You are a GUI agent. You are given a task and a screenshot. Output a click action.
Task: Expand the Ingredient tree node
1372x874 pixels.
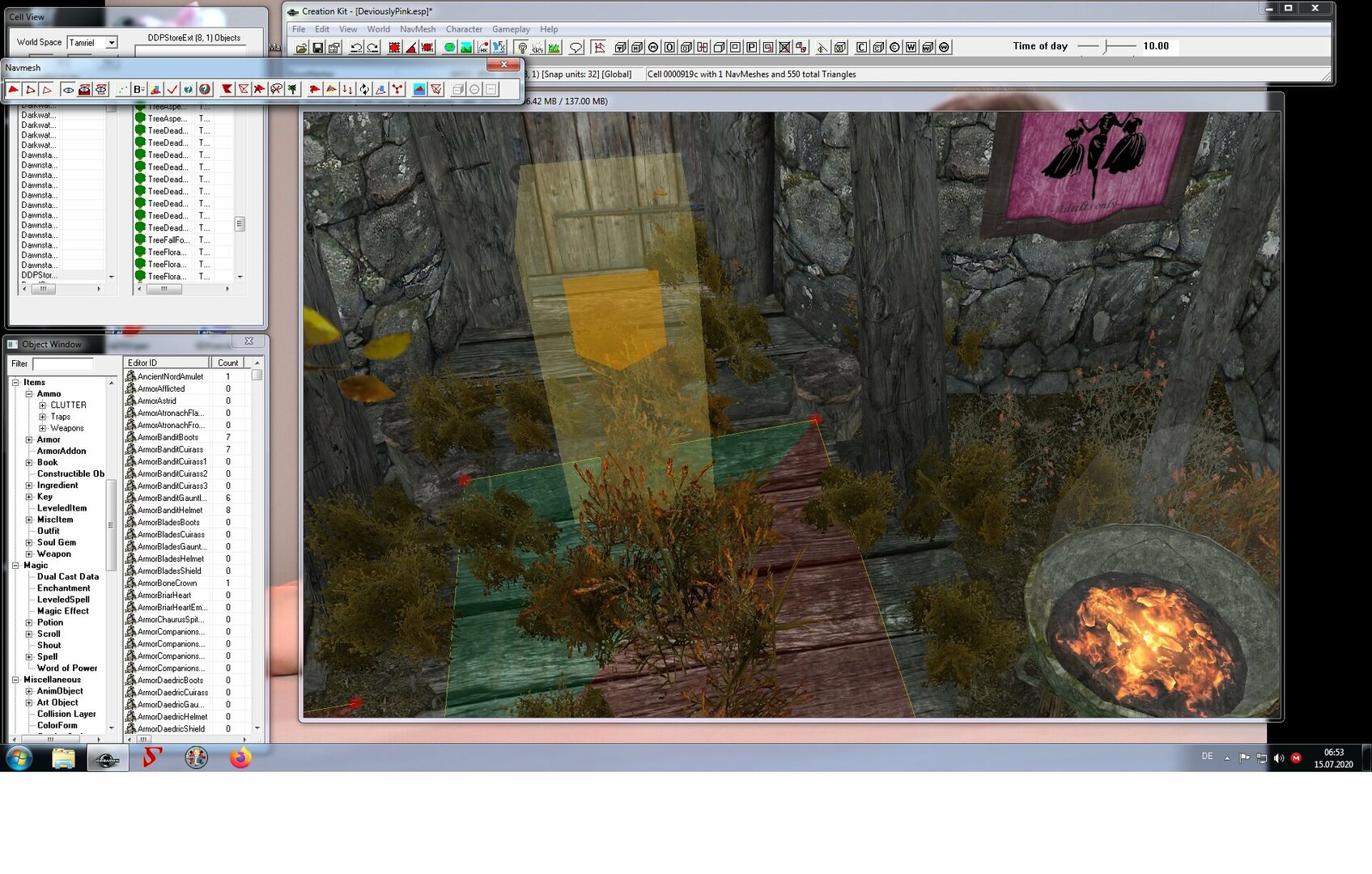(x=29, y=486)
